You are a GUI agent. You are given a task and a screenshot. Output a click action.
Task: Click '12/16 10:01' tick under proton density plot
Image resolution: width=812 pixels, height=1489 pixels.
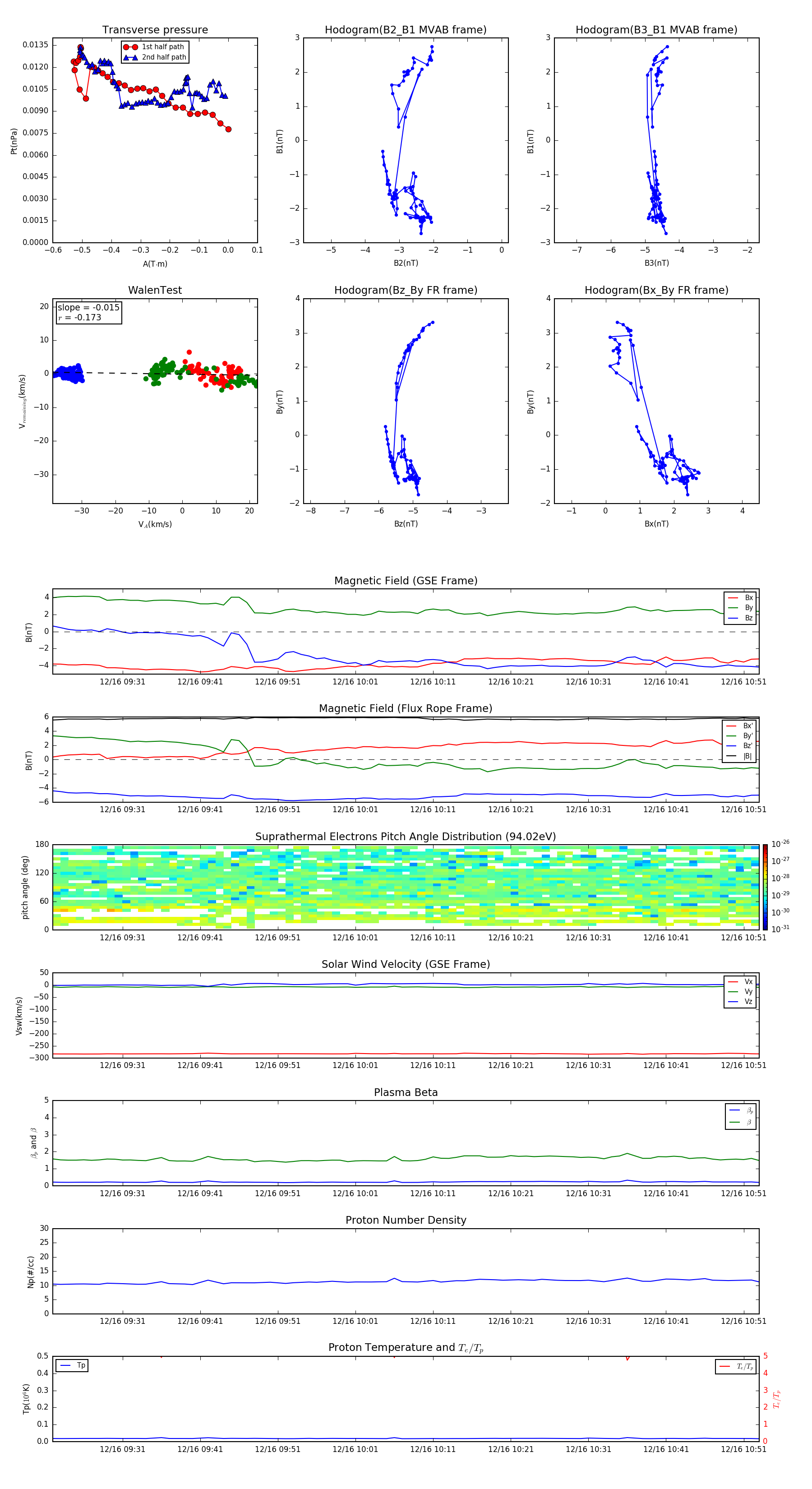pyautogui.click(x=355, y=1321)
